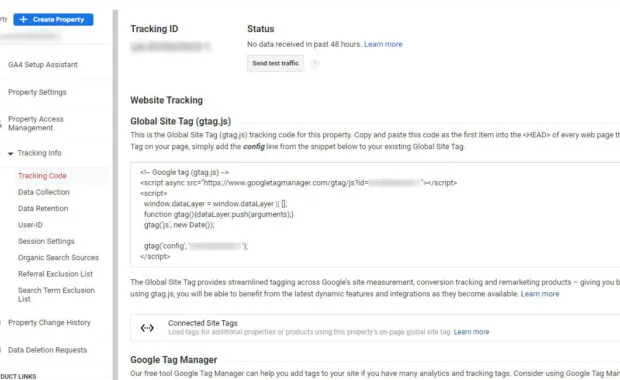Open Property Settings
This screenshot has width=620, height=380.
(x=37, y=92)
